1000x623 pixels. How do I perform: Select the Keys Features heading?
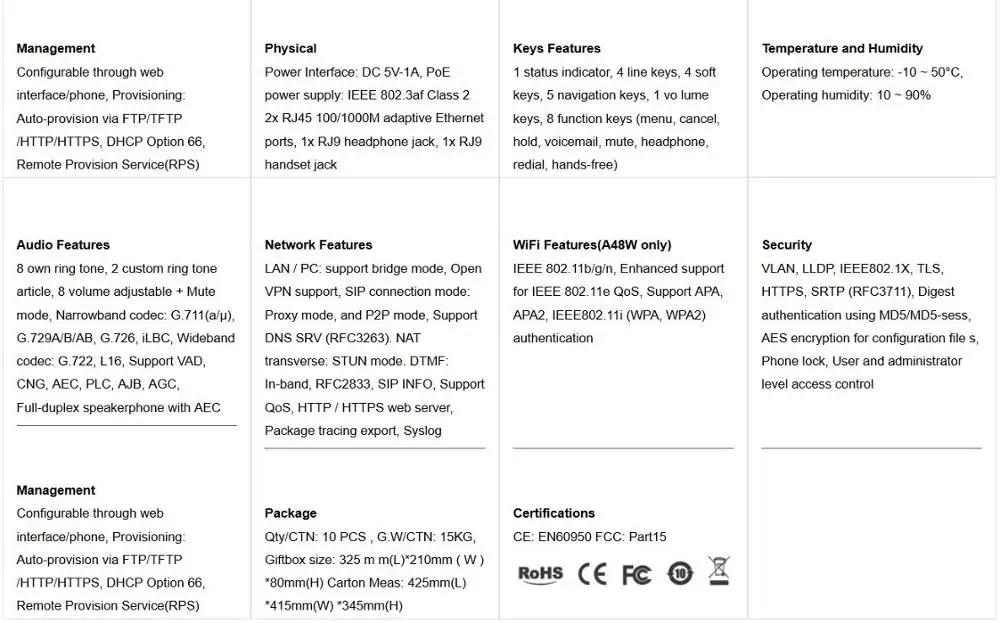(557, 48)
